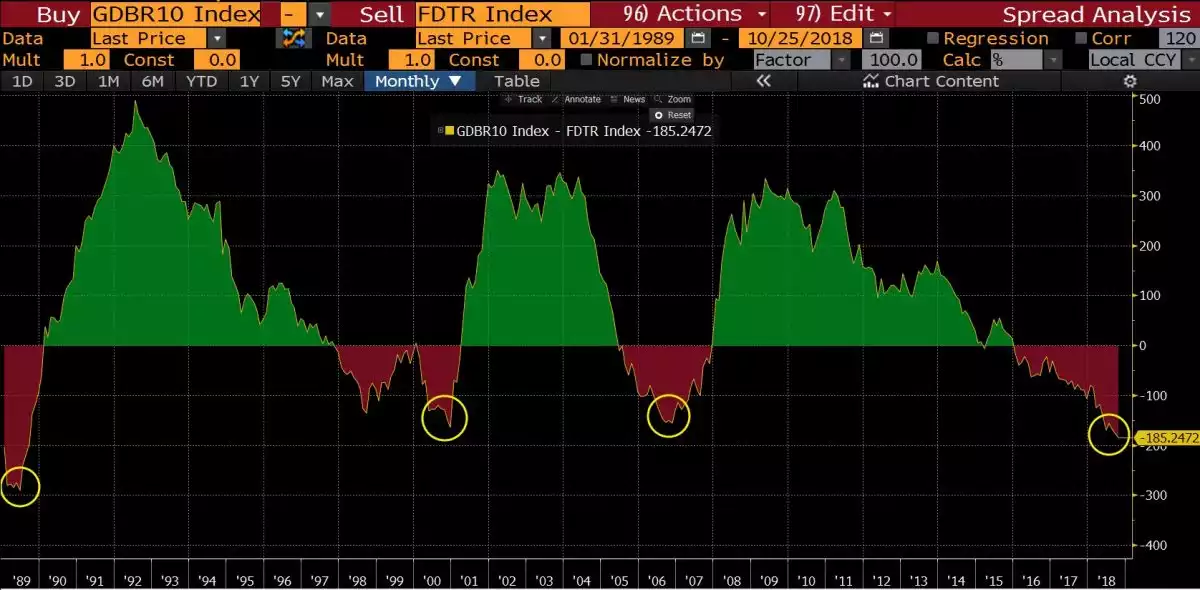The height and width of the screenshot is (590, 1200).
Task: Open the Monthly periodicity dropdown
Action: click(x=419, y=81)
